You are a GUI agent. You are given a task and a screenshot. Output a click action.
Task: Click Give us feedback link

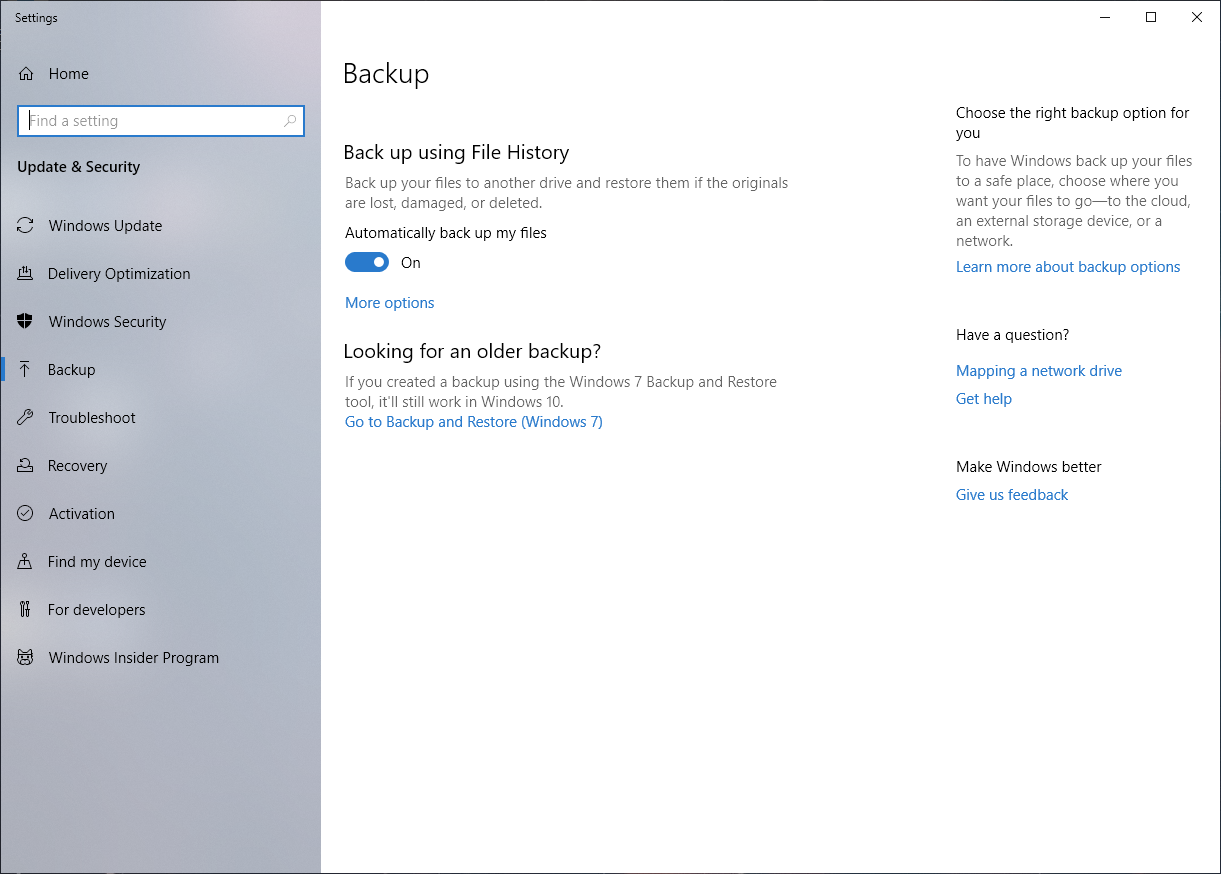(1012, 495)
